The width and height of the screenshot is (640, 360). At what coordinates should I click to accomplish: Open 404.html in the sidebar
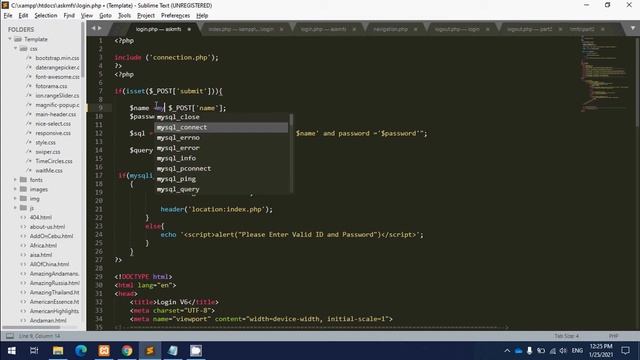pyautogui.click(x=41, y=217)
